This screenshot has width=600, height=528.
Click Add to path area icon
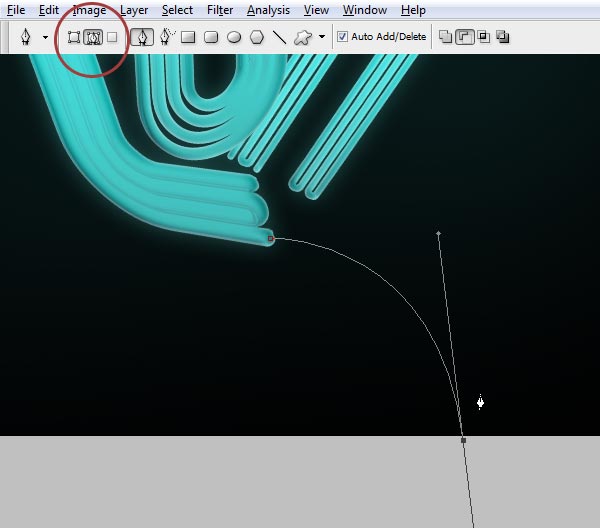point(445,37)
